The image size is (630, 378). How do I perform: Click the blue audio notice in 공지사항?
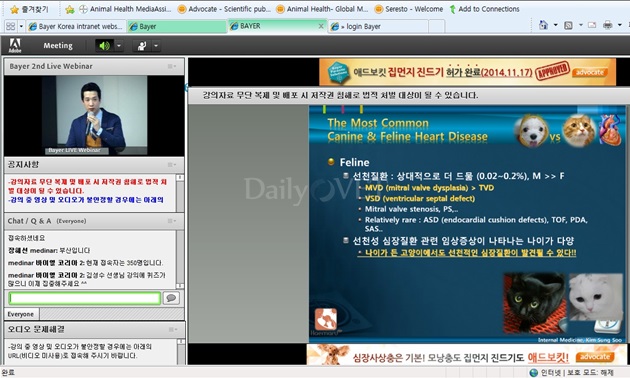[86, 200]
